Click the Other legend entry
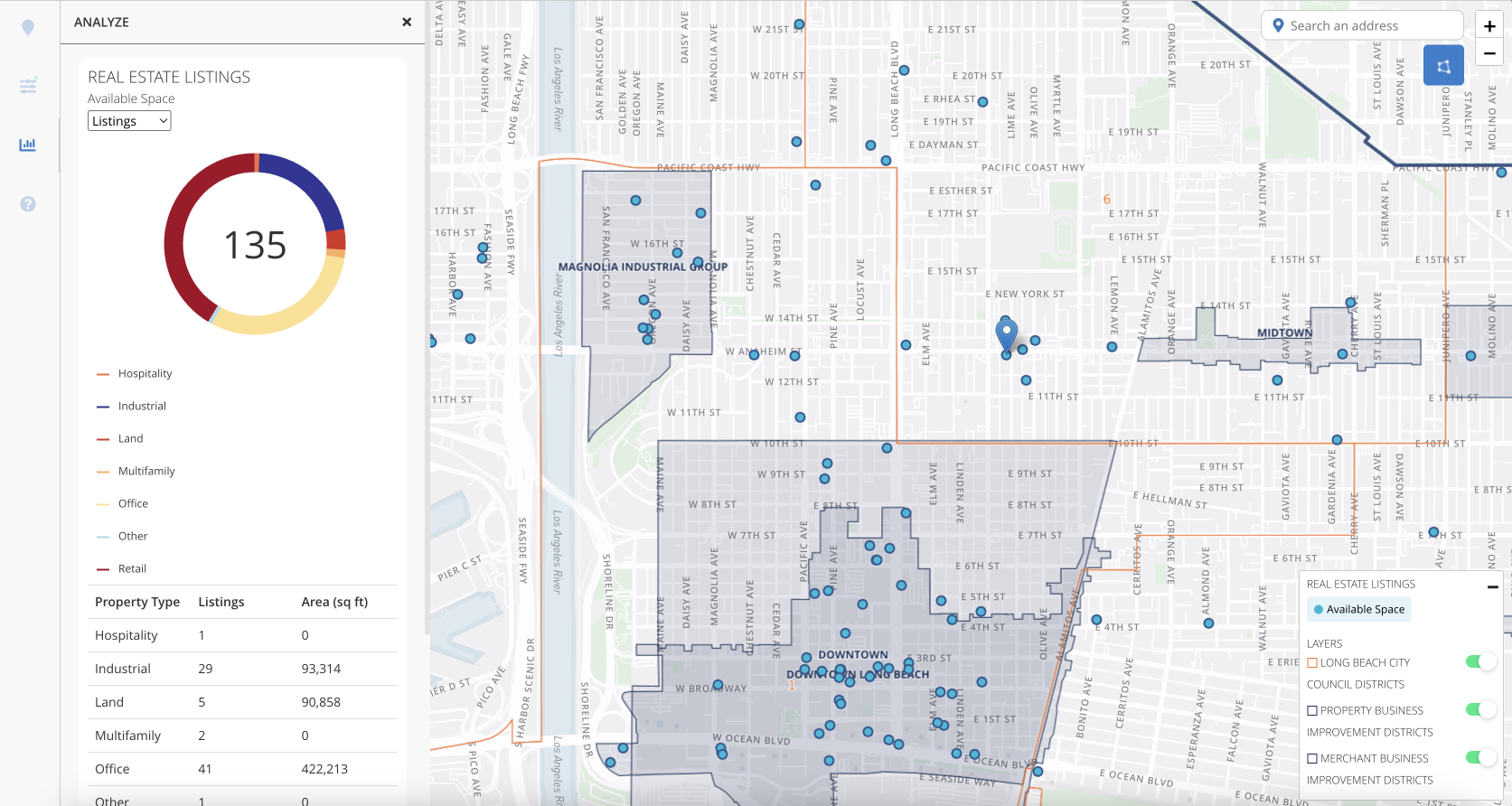 [122, 536]
